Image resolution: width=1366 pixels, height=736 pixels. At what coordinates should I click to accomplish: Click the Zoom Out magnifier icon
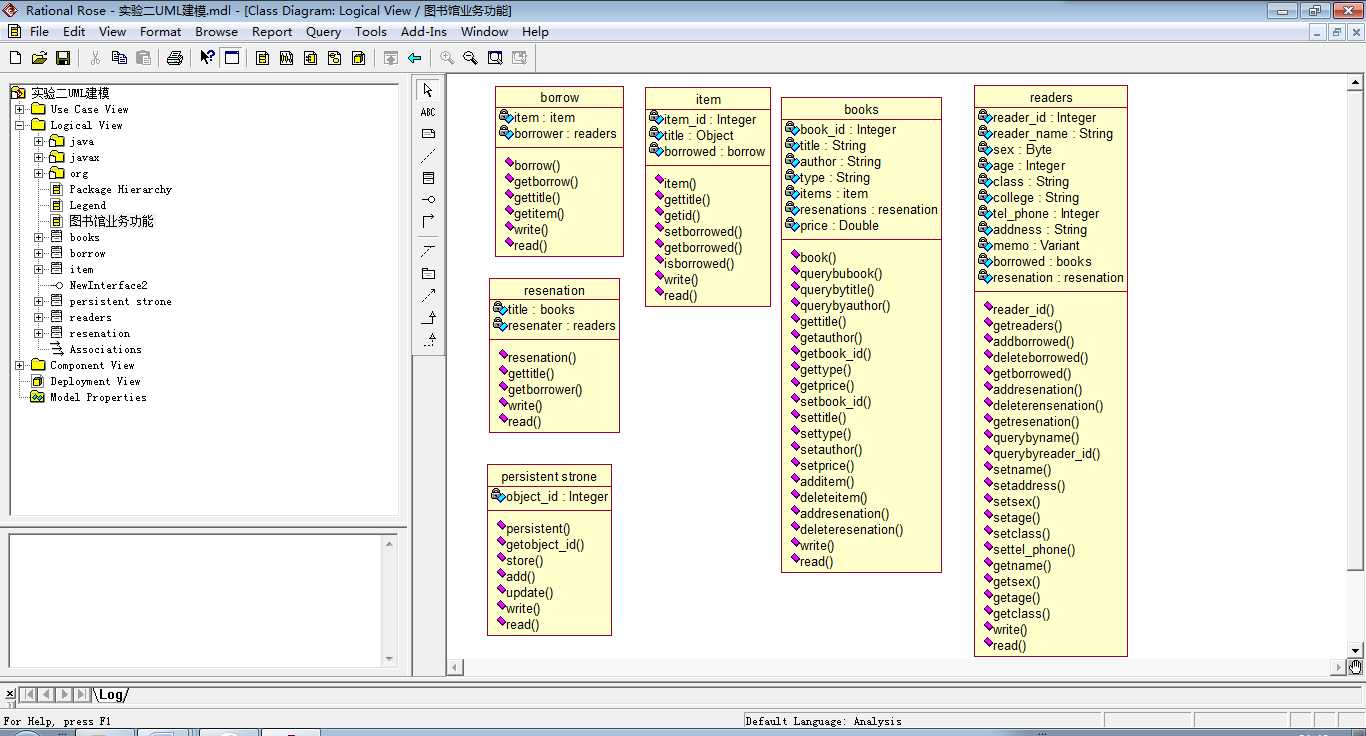471,58
